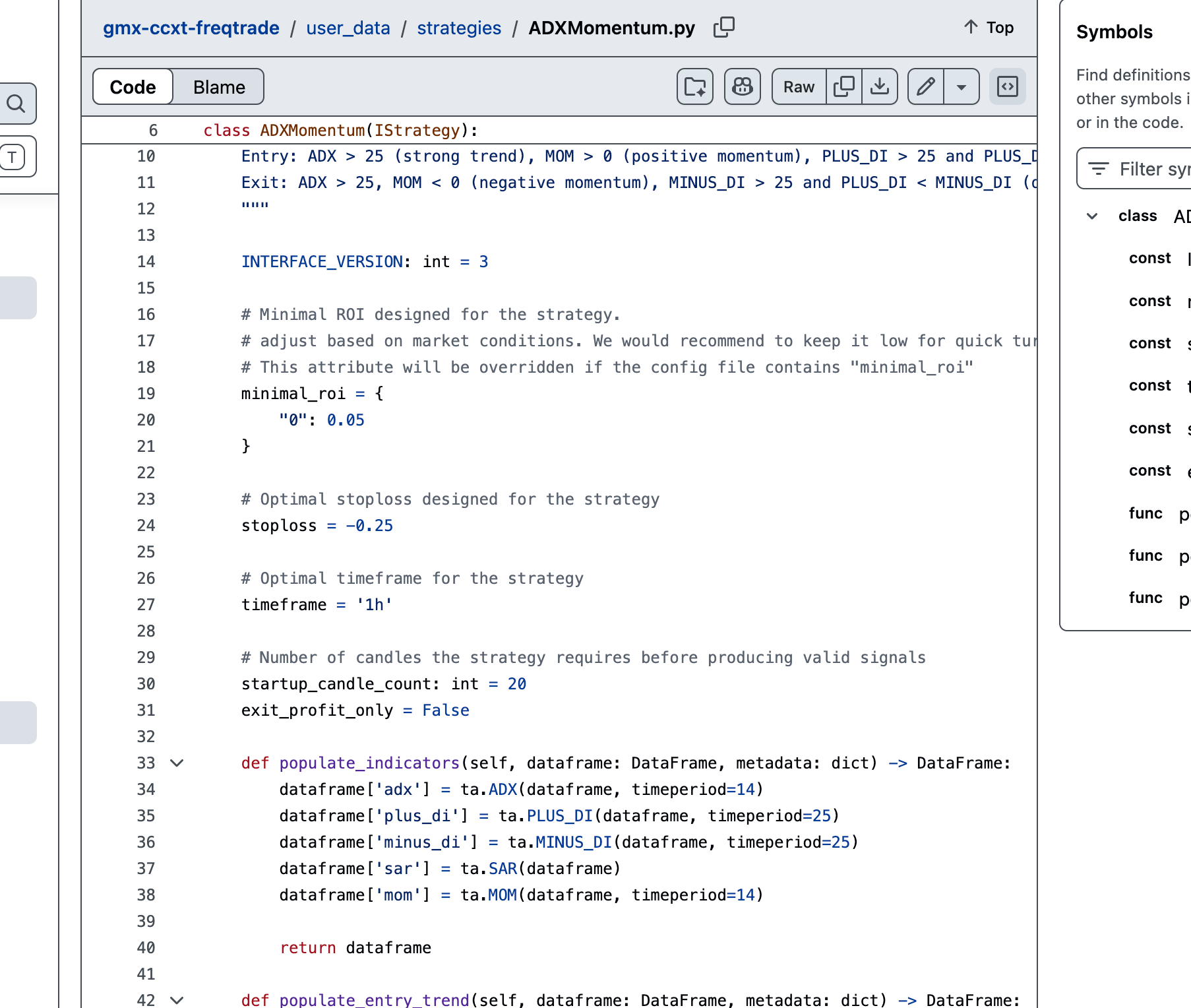Click the populate_indicators function name
Image resolution: width=1191 pixels, height=1008 pixels.
[369, 763]
